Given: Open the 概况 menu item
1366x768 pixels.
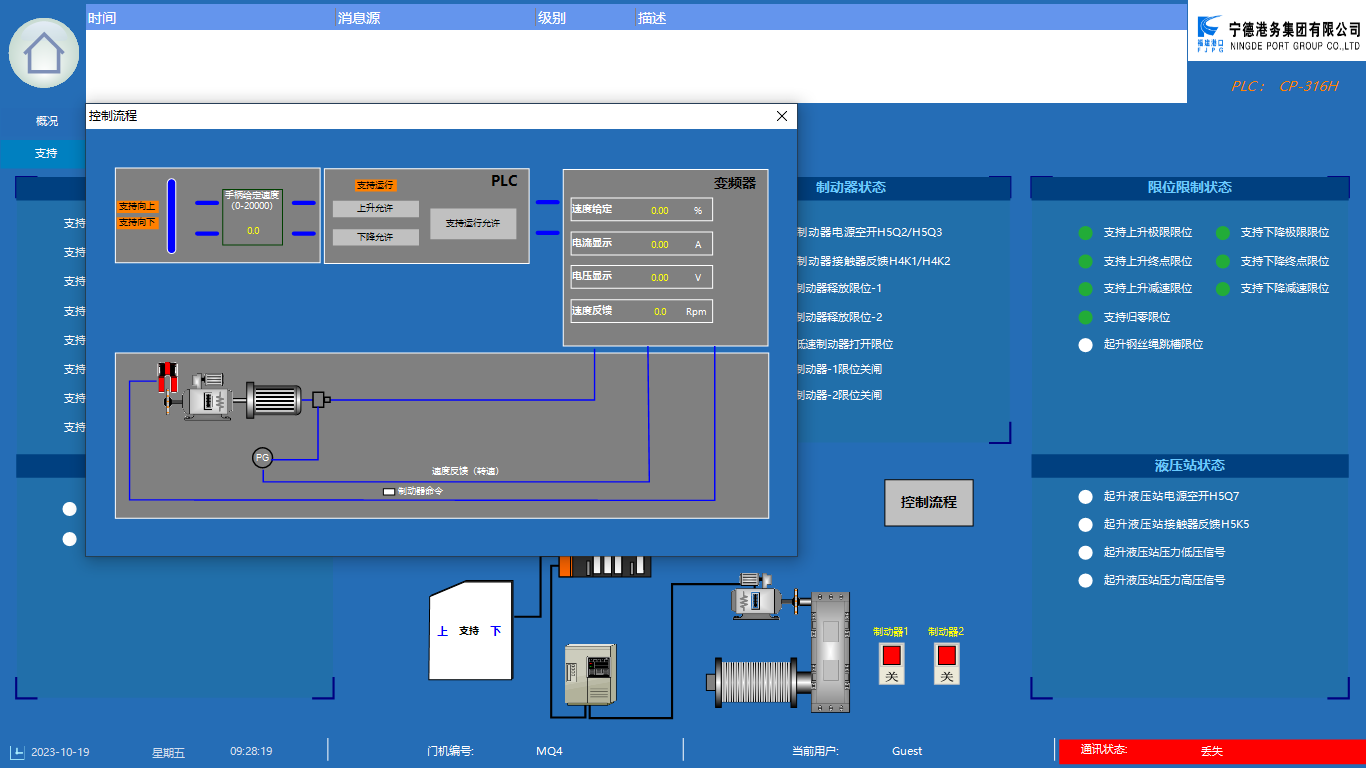Looking at the screenshot, I should pyautogui.click(x=47, y=121).
